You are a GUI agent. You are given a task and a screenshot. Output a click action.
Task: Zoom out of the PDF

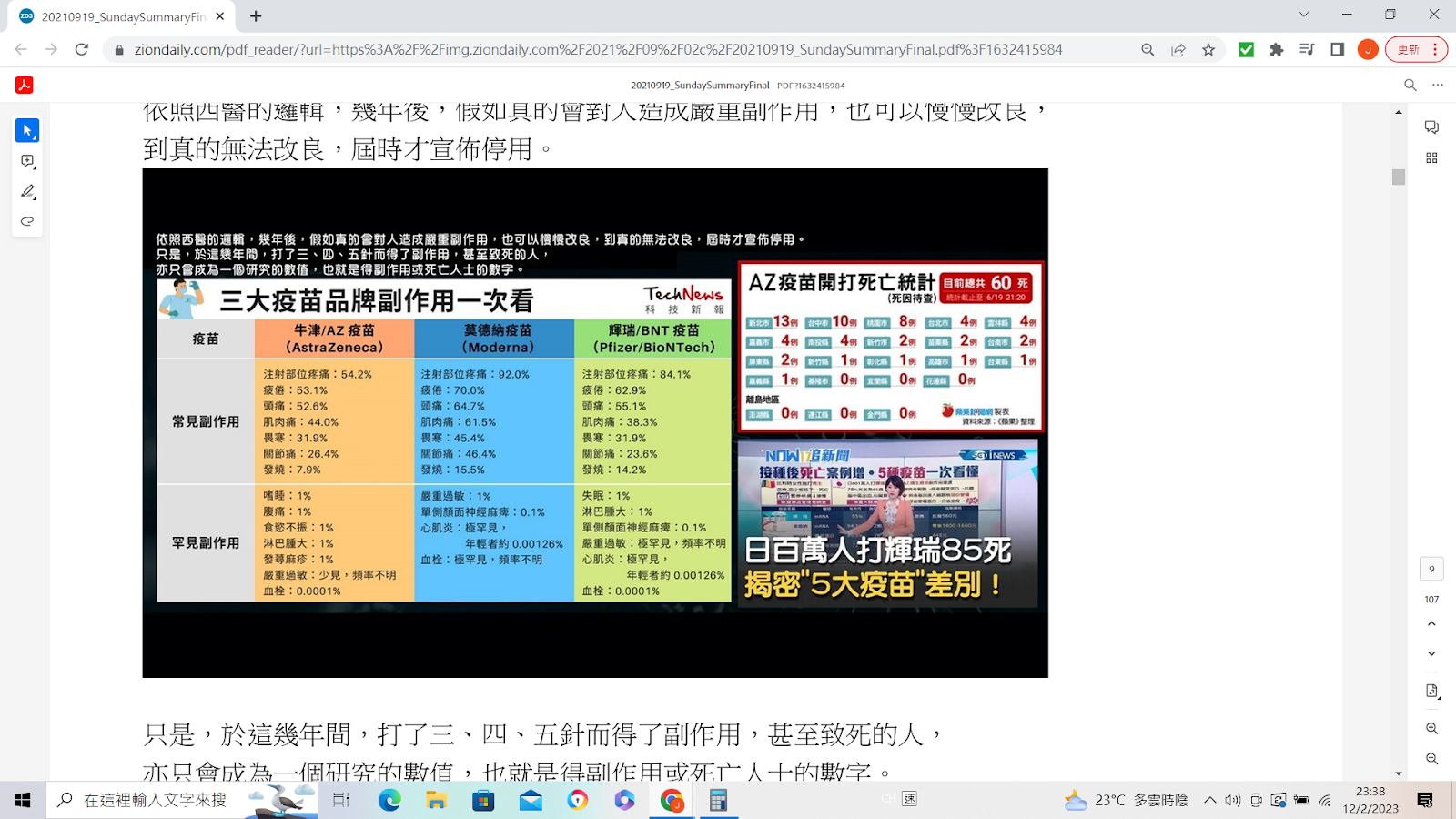pyautogui.click(x=1431, y=759)
